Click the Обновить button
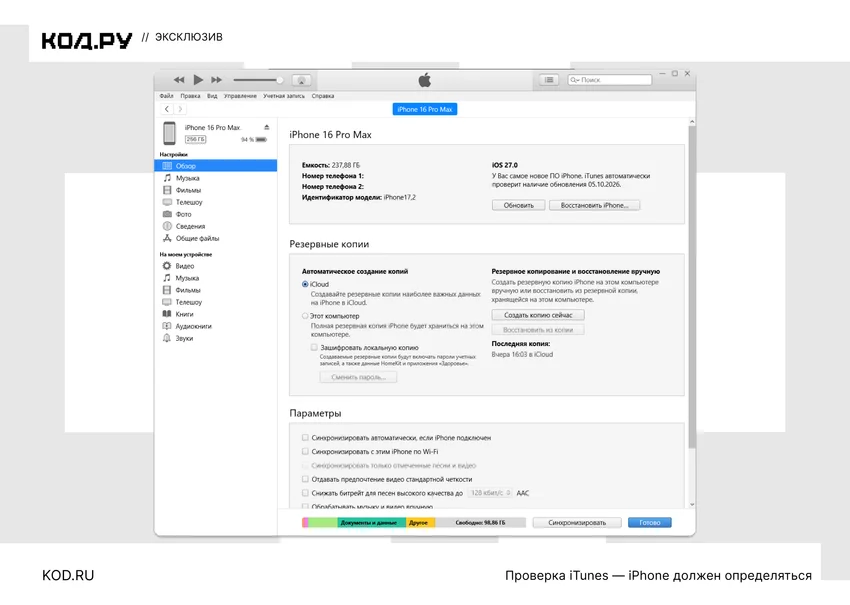850x605 pixels. coord(518,205)
